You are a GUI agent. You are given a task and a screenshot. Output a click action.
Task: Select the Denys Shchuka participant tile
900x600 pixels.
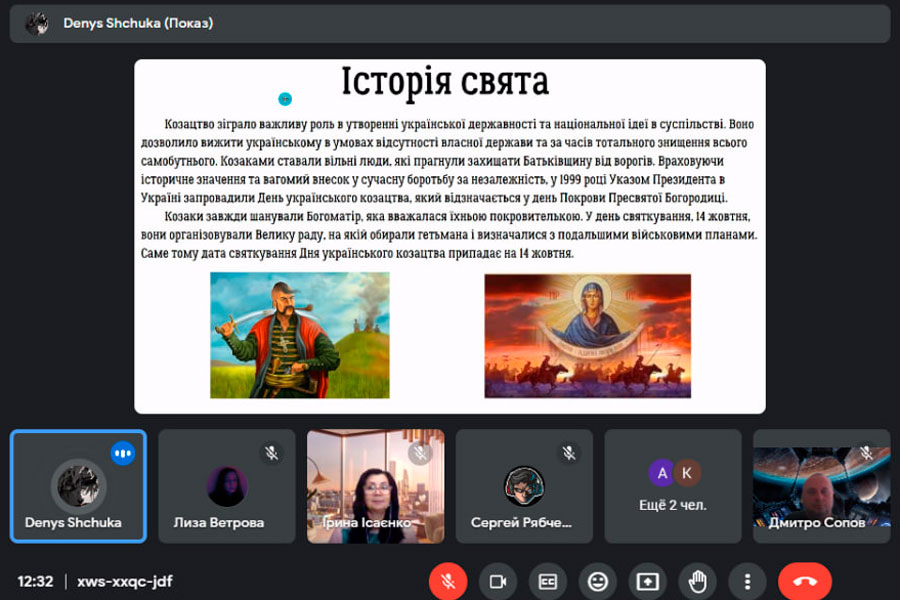point(79,486)
